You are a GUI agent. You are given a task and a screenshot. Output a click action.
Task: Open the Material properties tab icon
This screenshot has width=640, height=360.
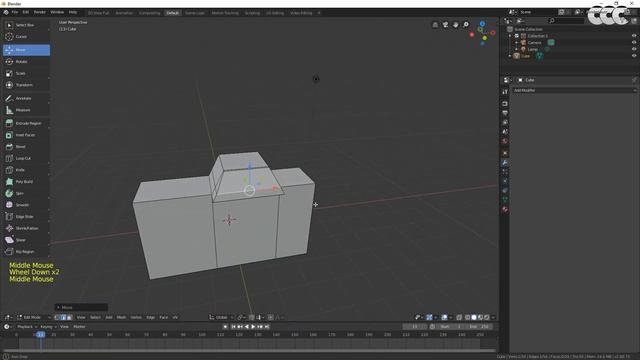505,209
